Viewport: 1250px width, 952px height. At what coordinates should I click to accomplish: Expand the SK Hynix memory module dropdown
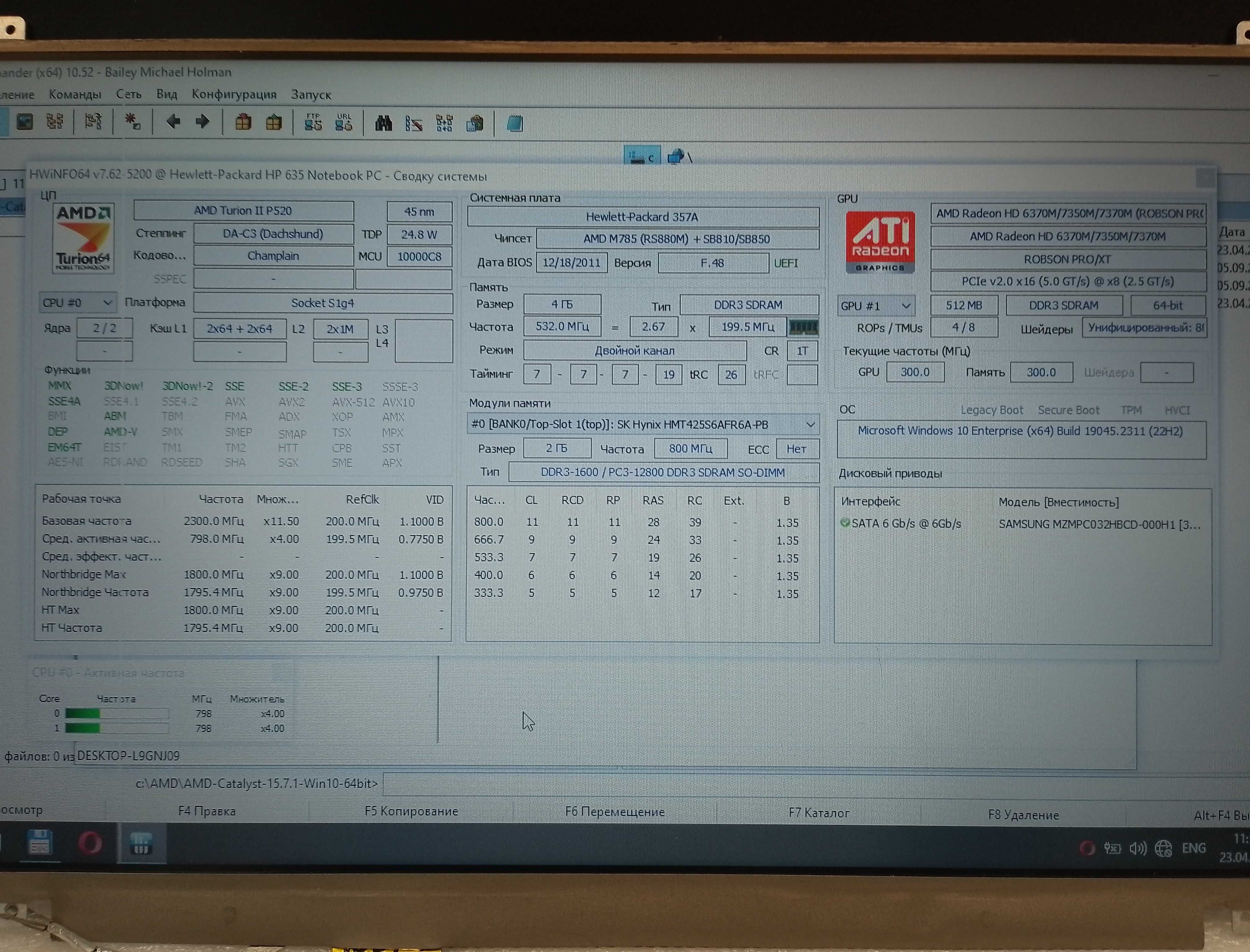643,425
